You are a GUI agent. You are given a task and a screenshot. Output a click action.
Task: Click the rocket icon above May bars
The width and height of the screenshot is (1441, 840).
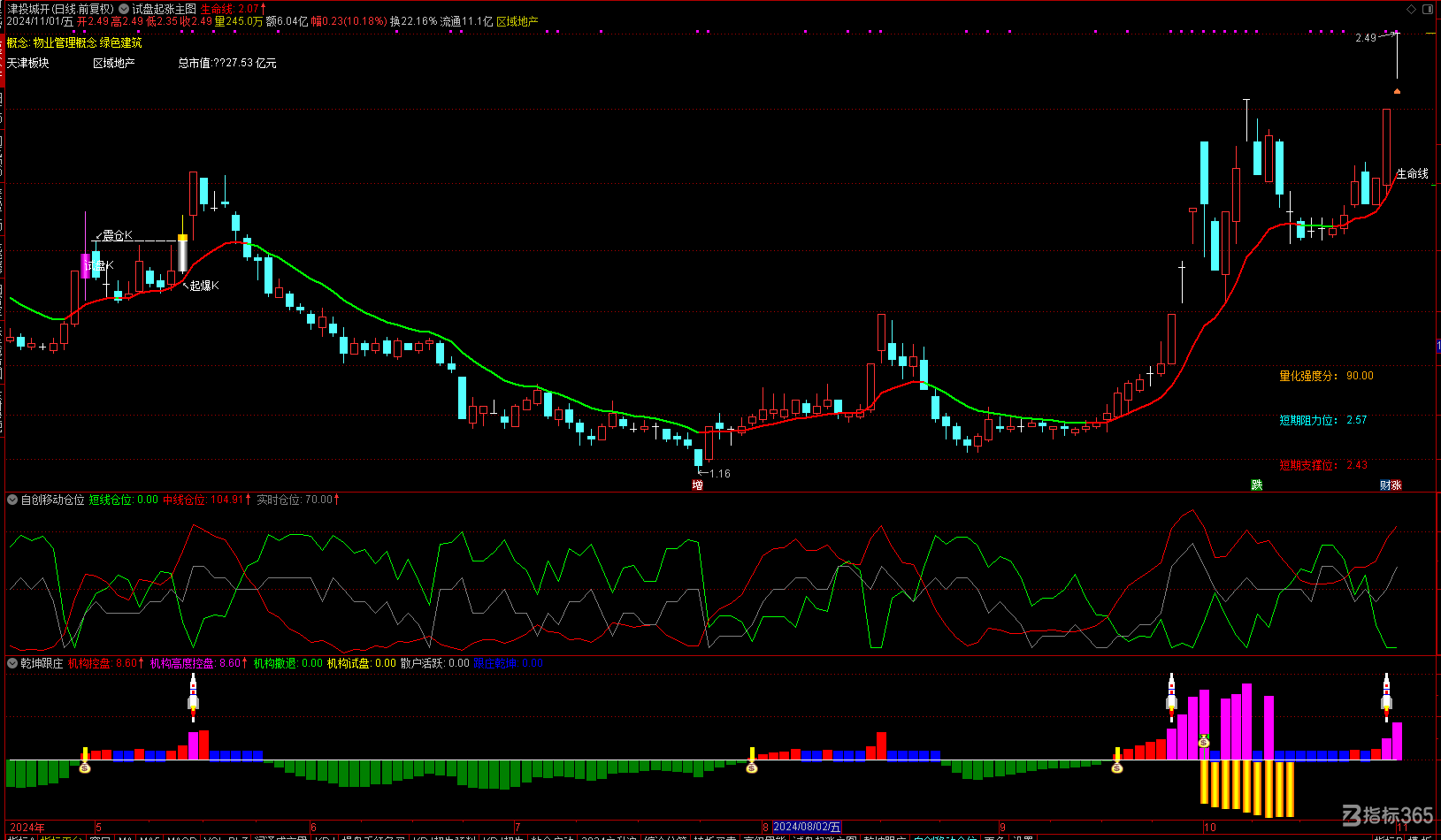pos(194,696)
